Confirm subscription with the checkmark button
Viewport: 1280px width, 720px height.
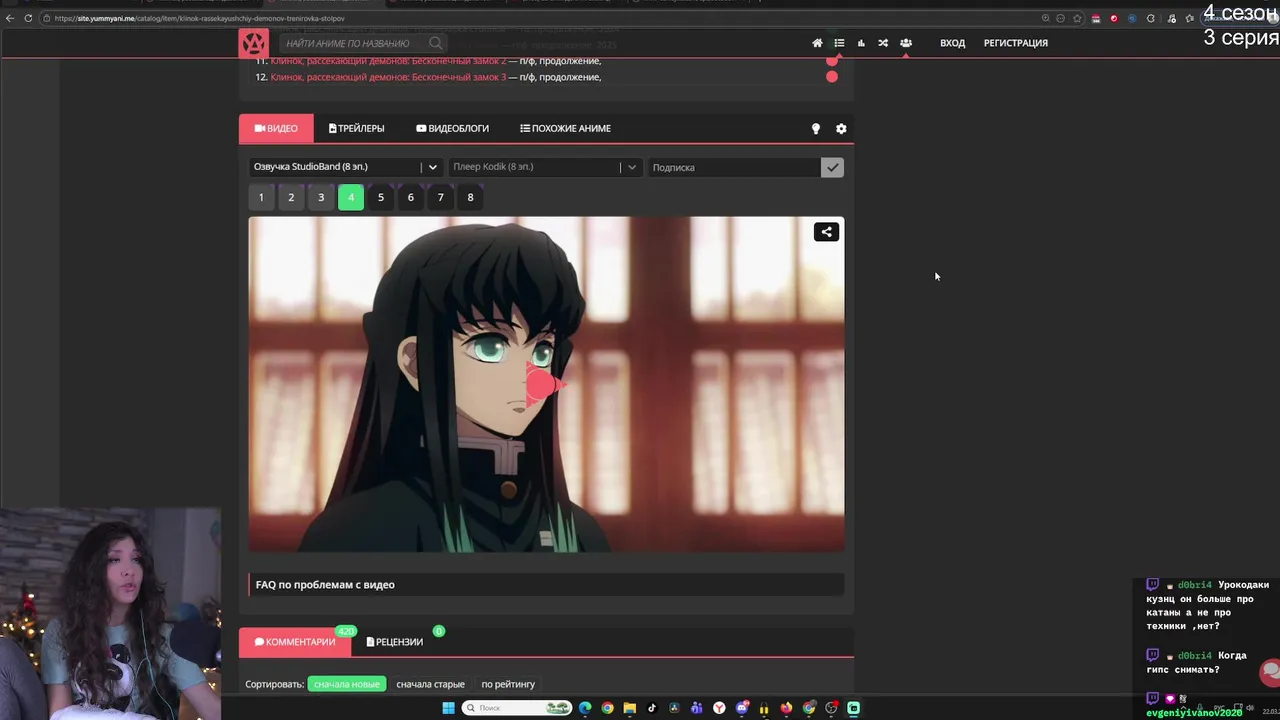coord(832,167)
